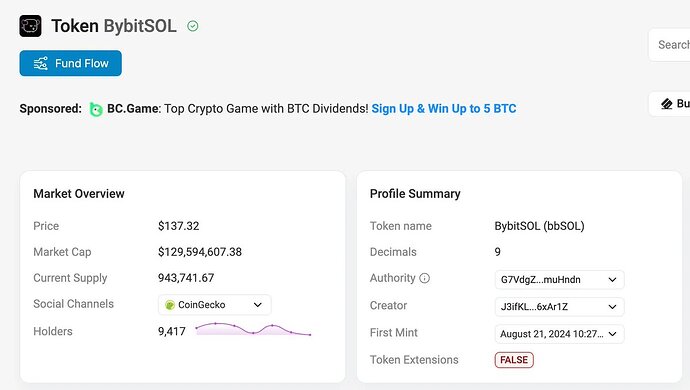Expand the First Mint date dropdown
The image size is (690, 390).
(x=559, y=334)
